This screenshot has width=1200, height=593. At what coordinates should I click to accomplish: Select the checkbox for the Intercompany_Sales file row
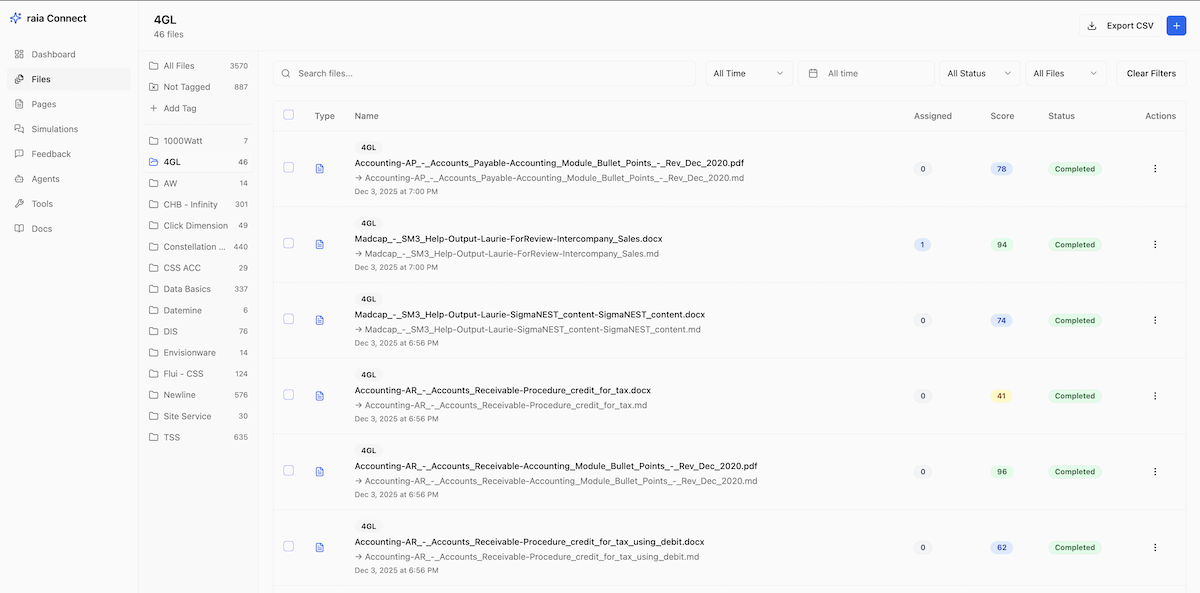tap(288, 244)
